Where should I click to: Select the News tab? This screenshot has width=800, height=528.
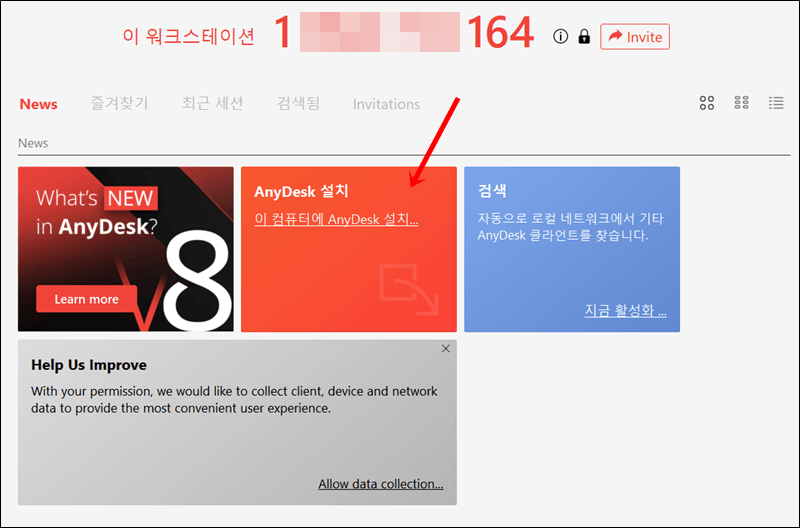pos(38,104)
